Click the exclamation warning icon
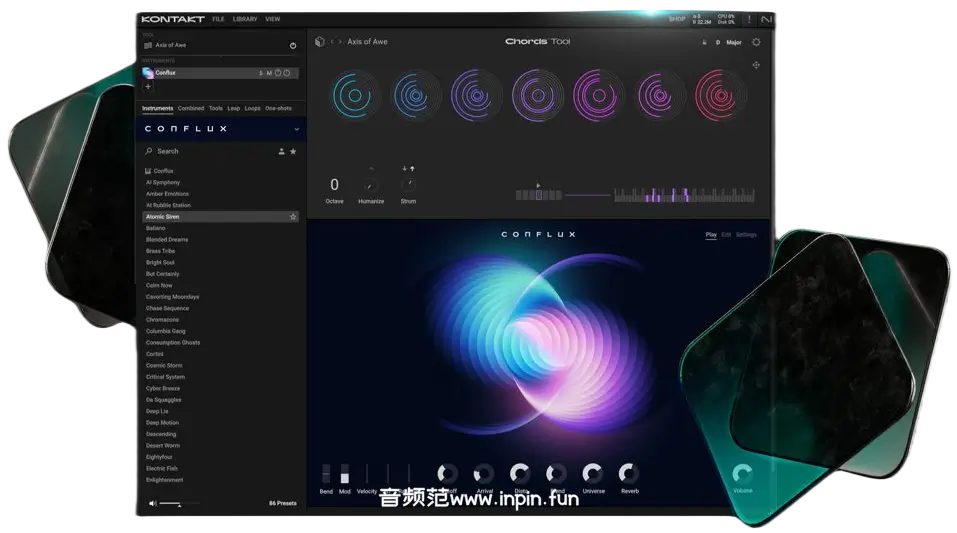 click(749, 20)
